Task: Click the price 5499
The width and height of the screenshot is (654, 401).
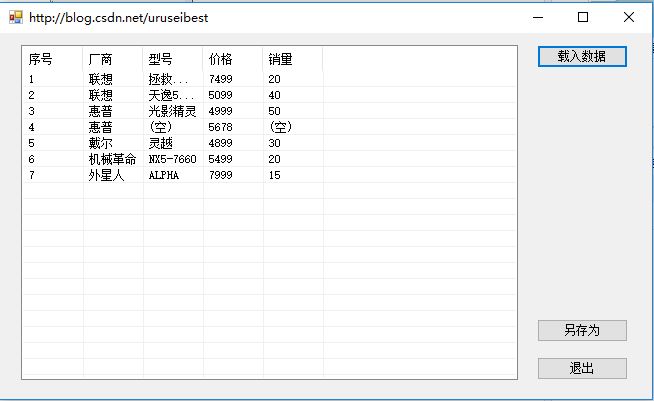Action: click(221, 159)
